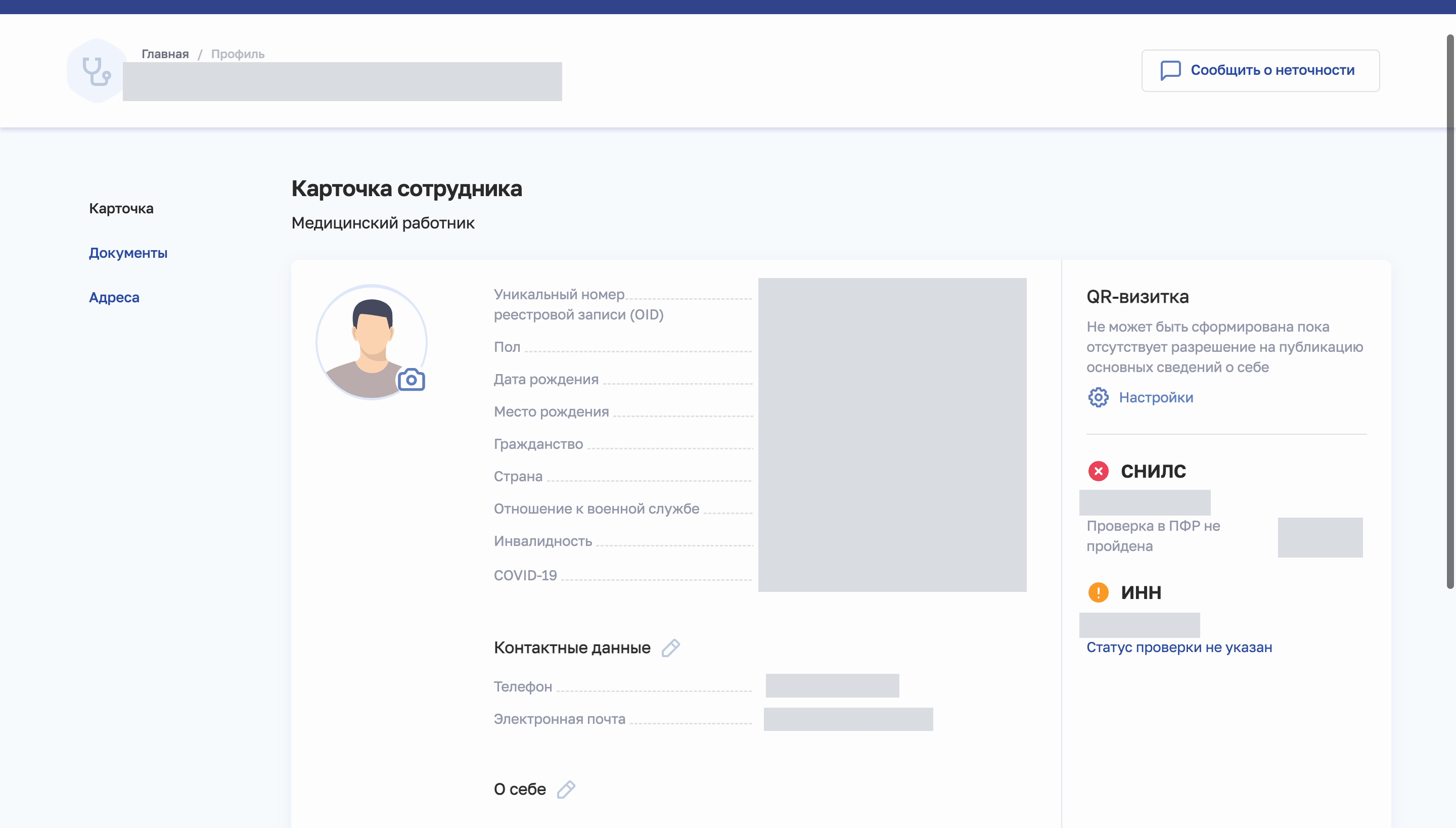Open Документы in side menu

click(x=128, y=253)
